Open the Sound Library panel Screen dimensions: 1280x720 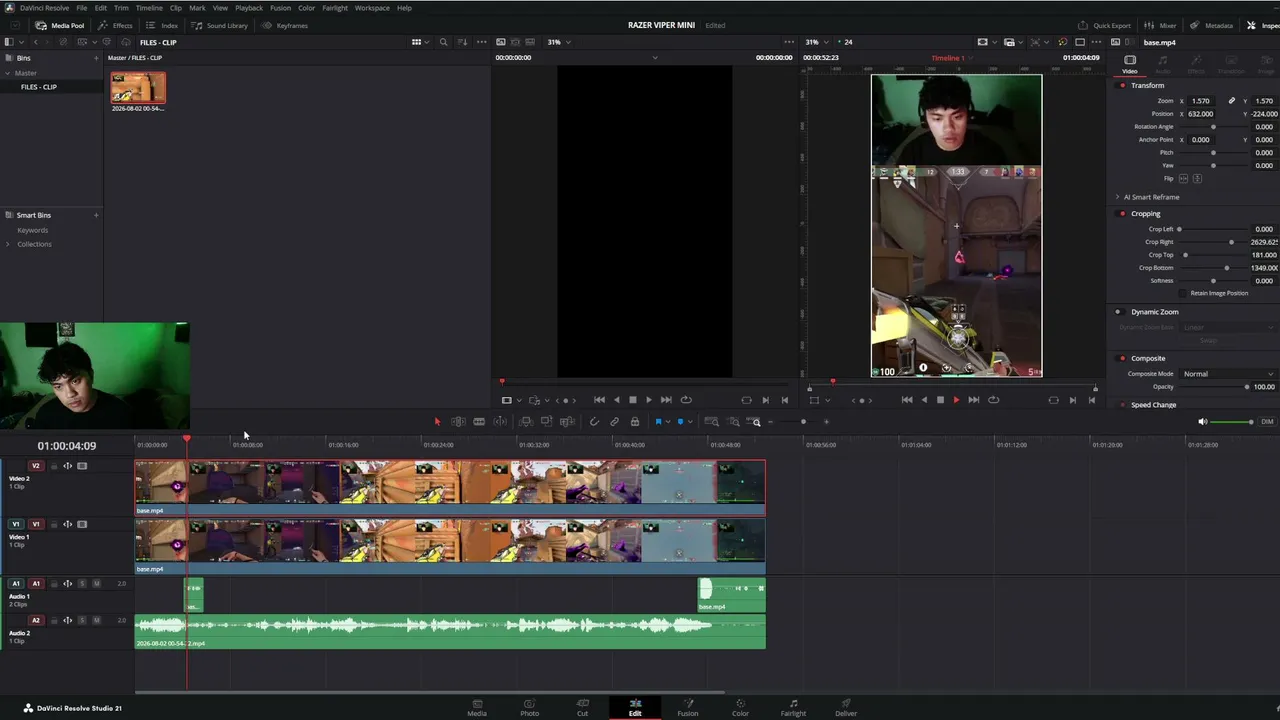(220, 25)
